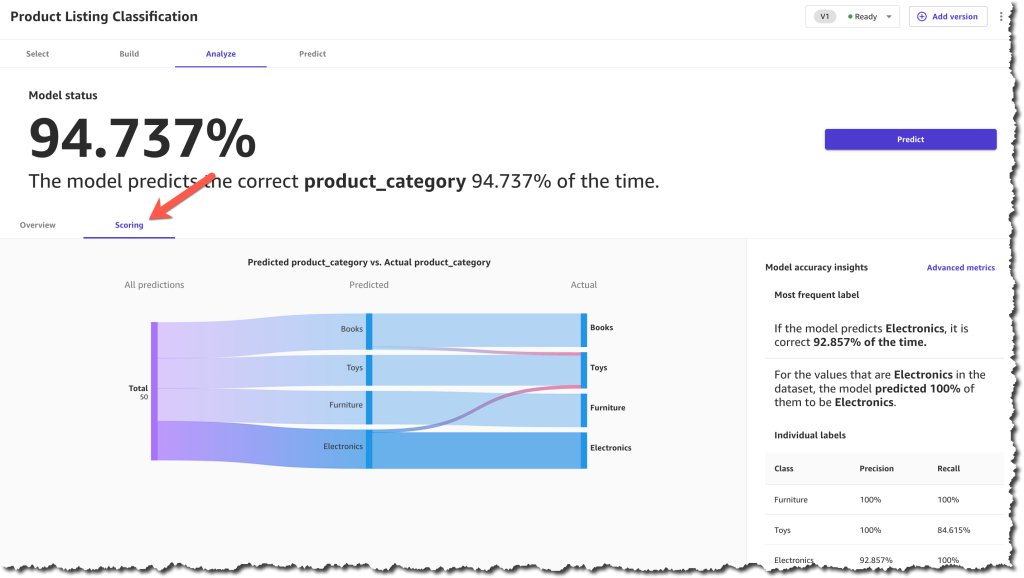Open the Advanced metrics link
1024x578 pixels.
(x=961, y=267)
